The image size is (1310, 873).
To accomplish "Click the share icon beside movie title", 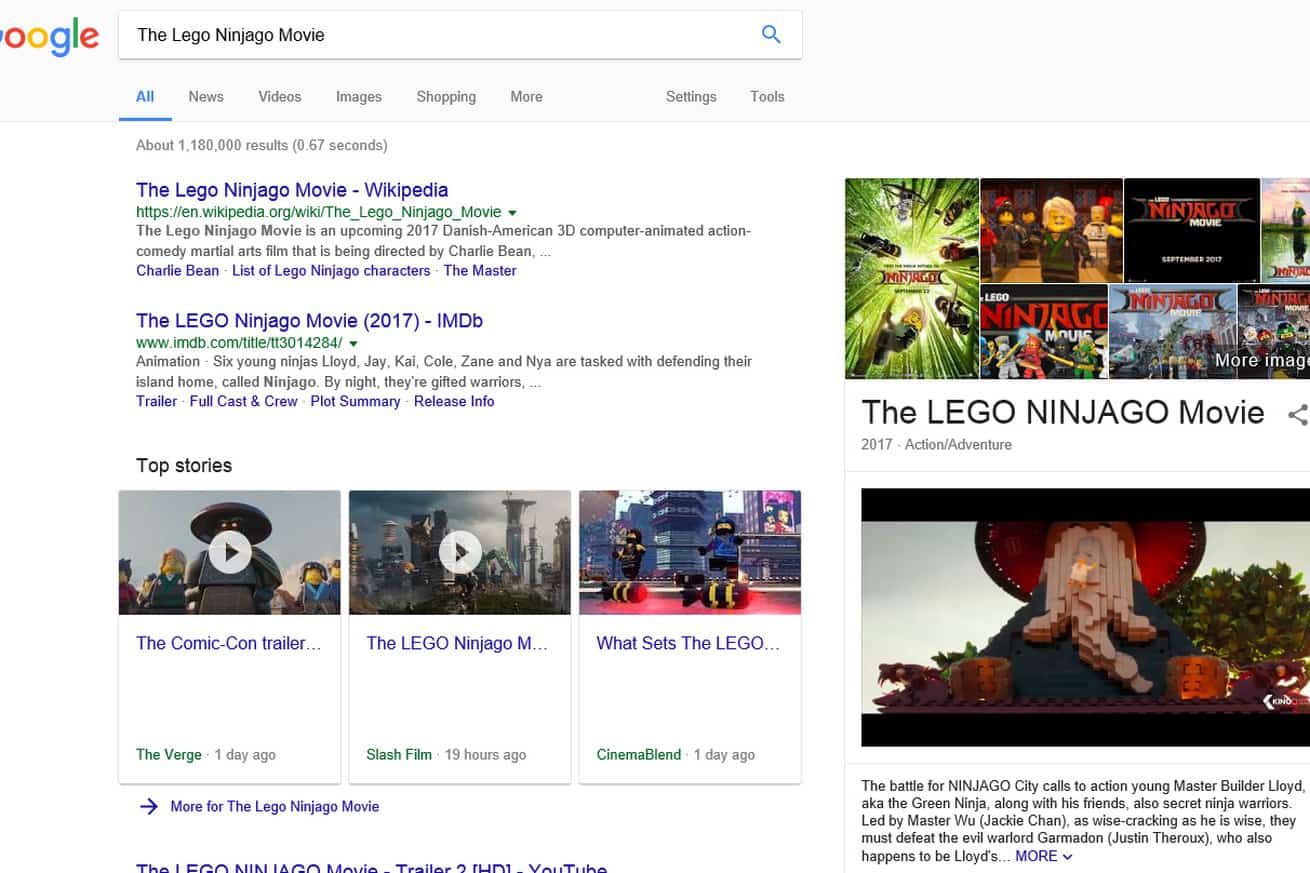I will pos(1297,414).
